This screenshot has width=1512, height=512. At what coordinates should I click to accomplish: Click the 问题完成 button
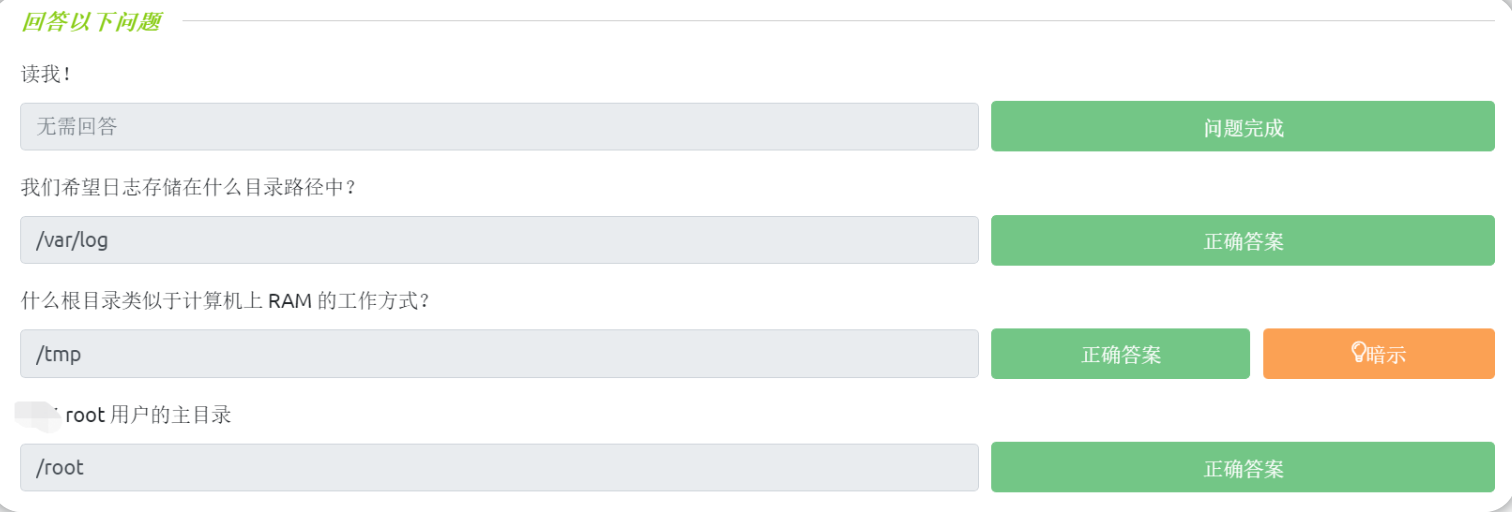1243,127
